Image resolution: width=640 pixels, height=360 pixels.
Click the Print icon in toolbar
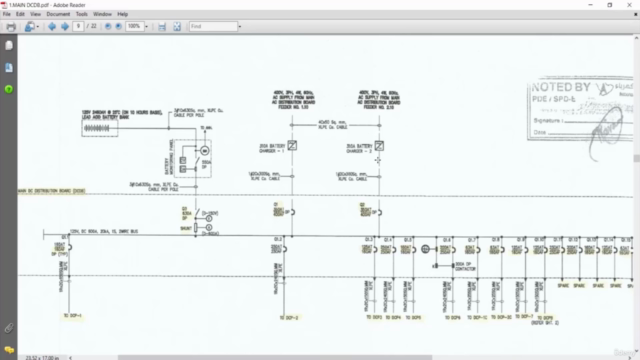[x=11, y=27]
